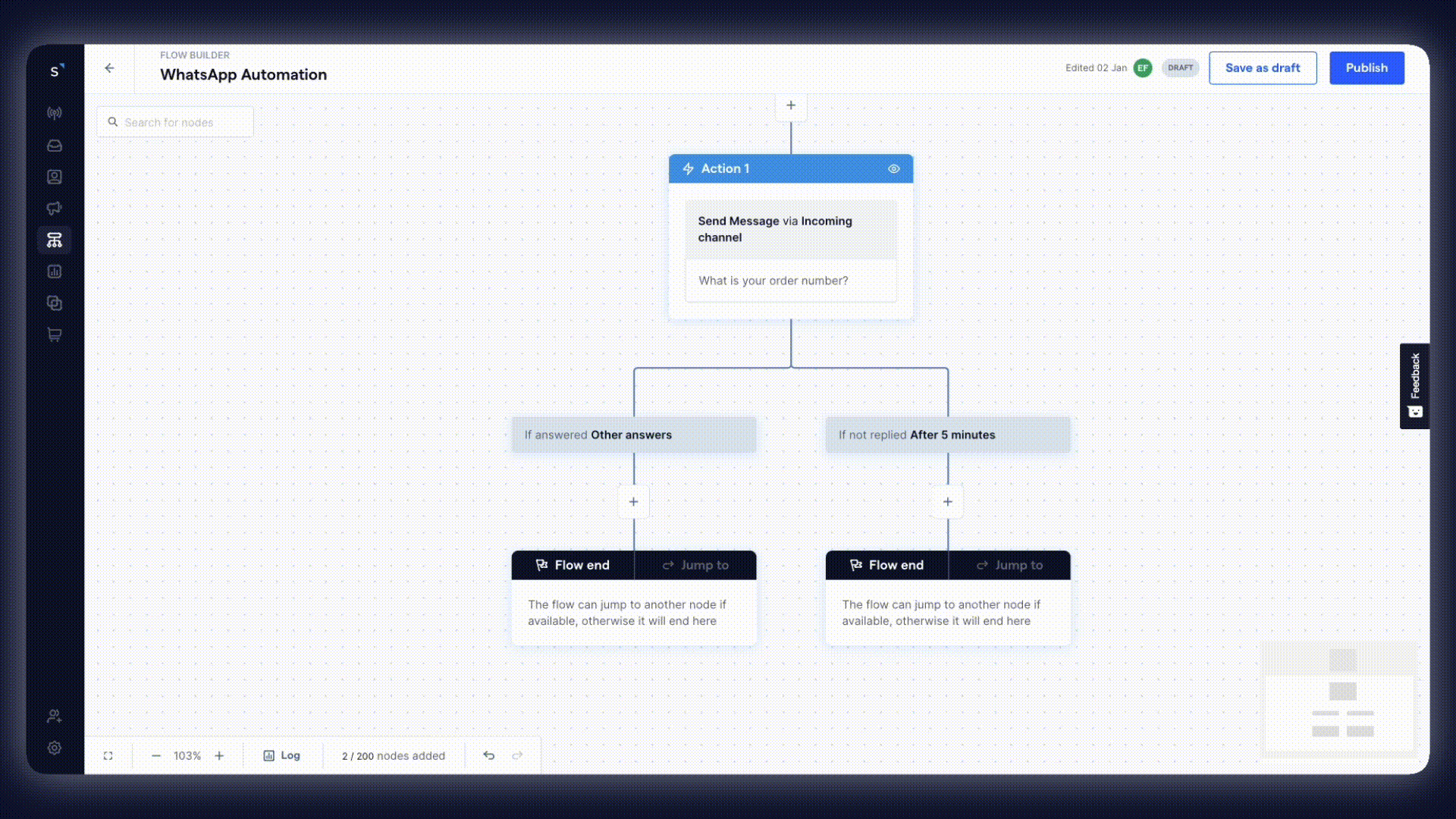Open the Contacts icon in the sidebar
The height and width of the screenshot is (819, 1456).
click(x=54, y=177)
